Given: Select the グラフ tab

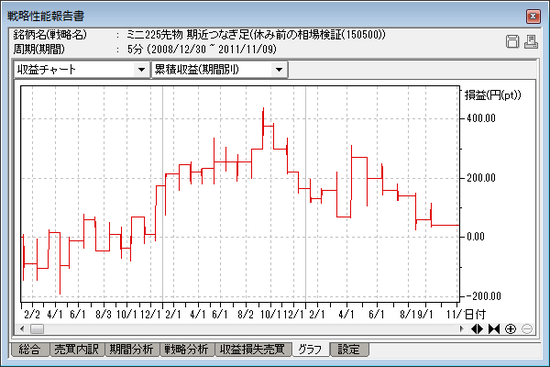Looking at the screenshot, I should [310, 349].
